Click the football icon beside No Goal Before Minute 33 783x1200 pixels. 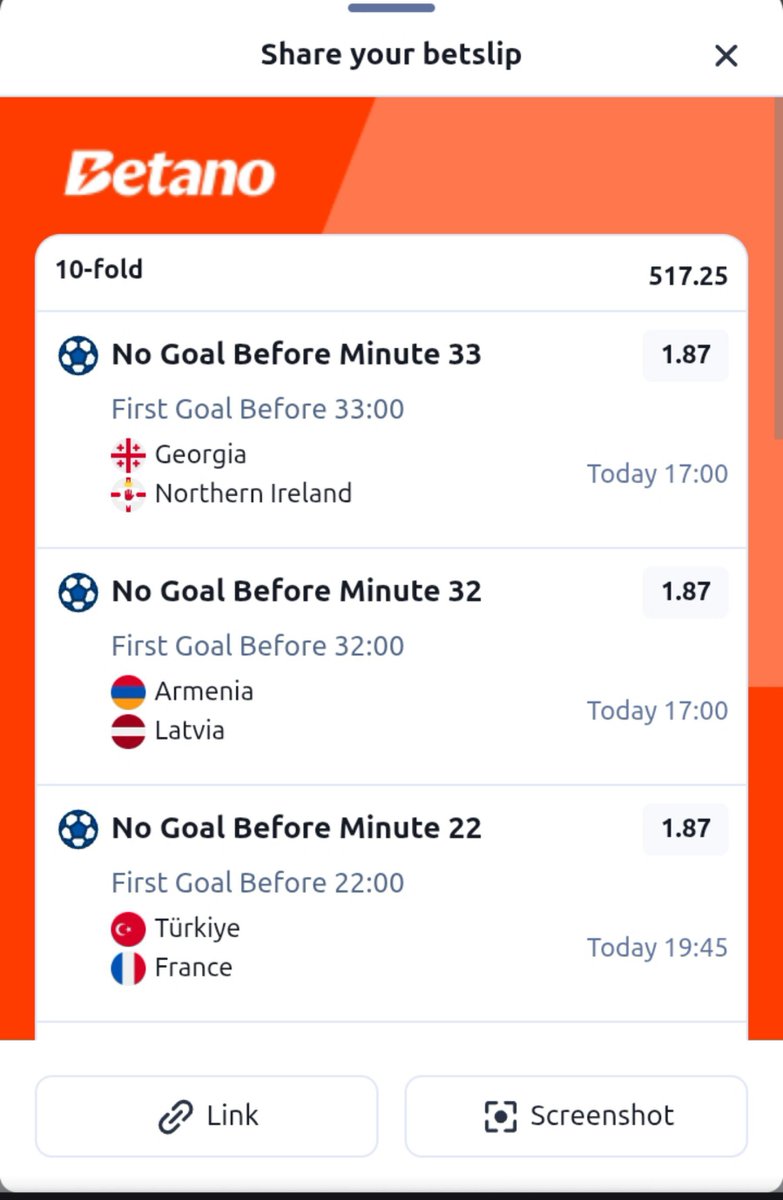coord(78,355)
